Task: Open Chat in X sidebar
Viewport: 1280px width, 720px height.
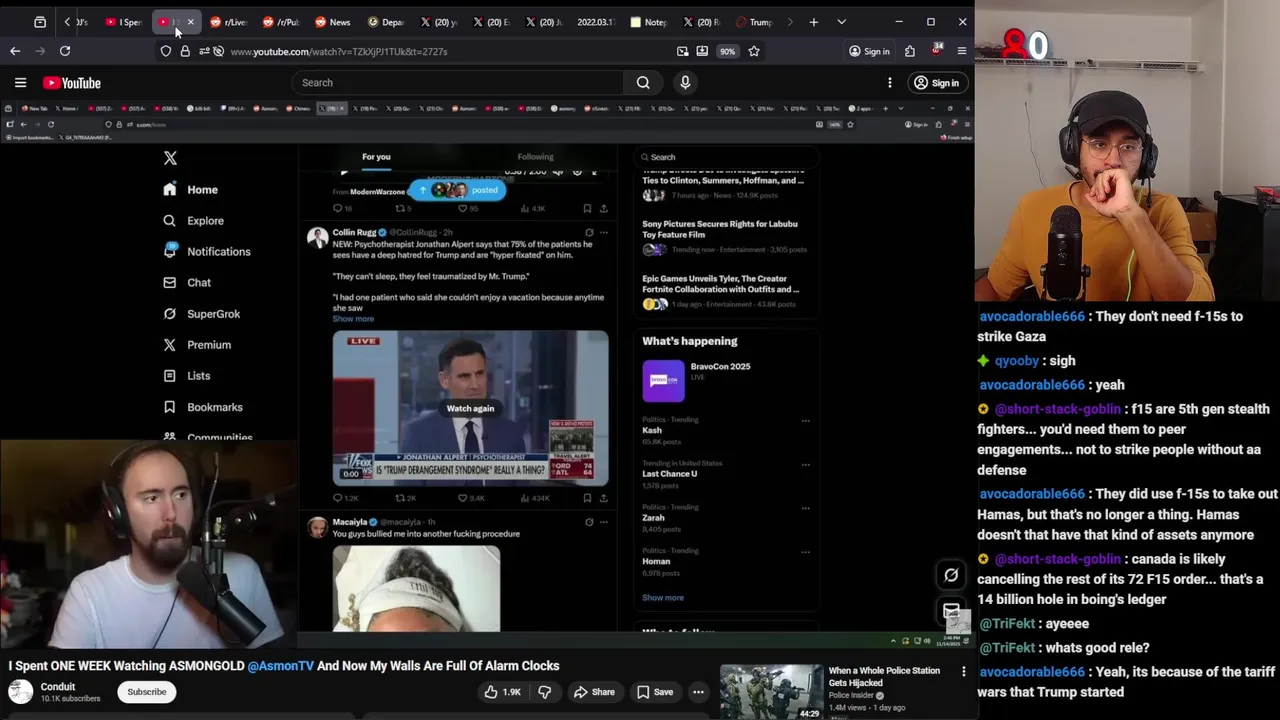Action: [187, 283]
